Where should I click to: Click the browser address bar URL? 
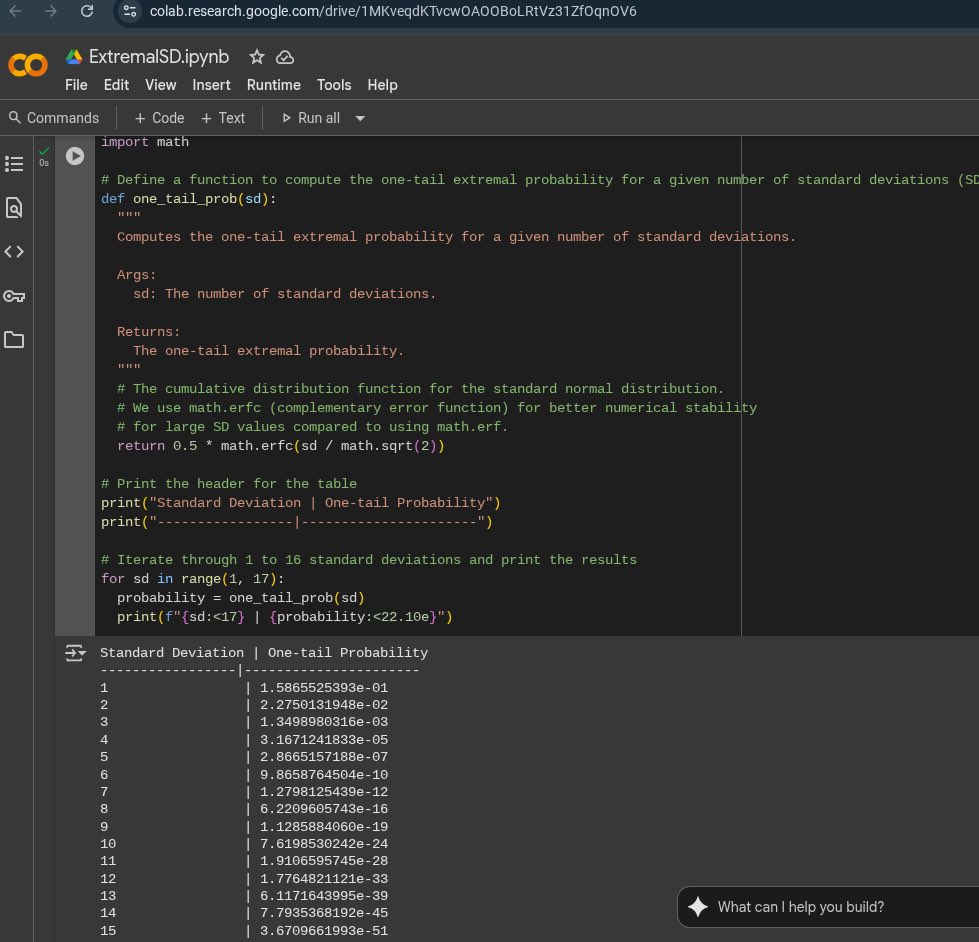[x=393, y=11]
